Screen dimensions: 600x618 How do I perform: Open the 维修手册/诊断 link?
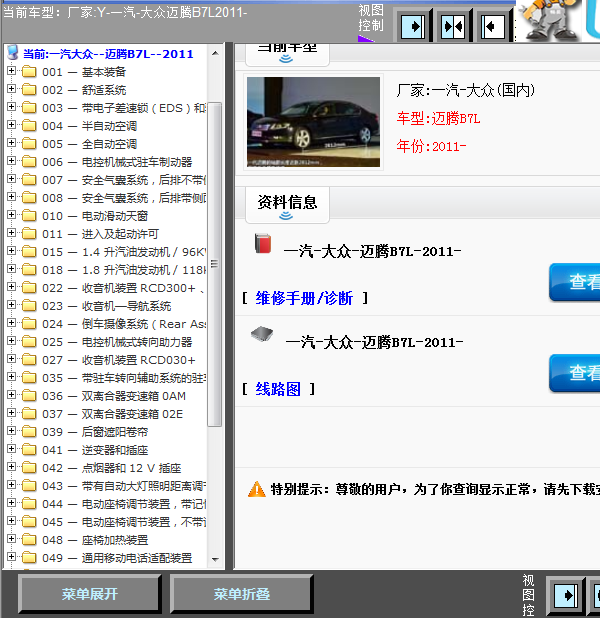304,298
